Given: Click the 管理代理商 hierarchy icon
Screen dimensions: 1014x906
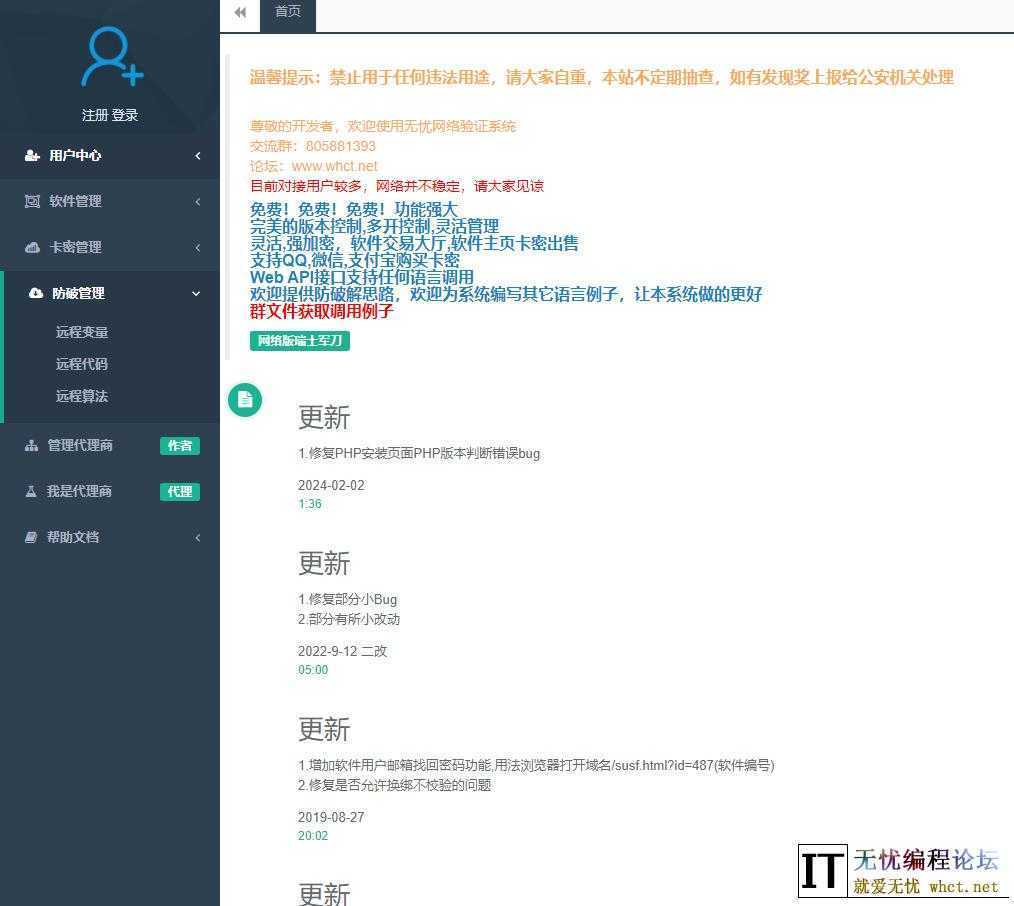Looking at the screenshot, I should tap(32, 446).
